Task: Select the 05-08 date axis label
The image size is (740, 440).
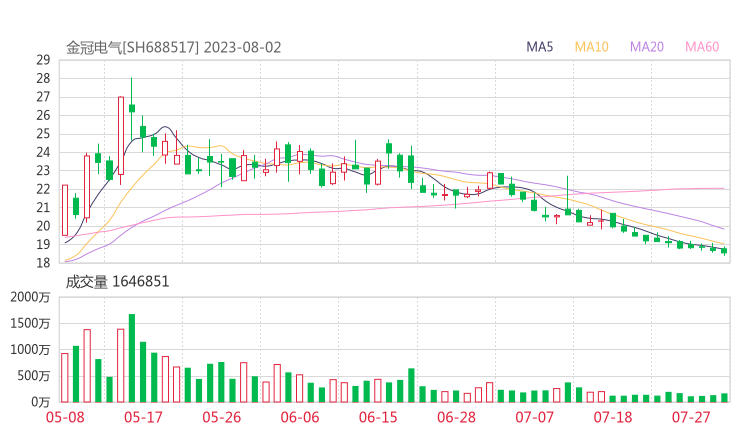Action: (x=65, y=417)
